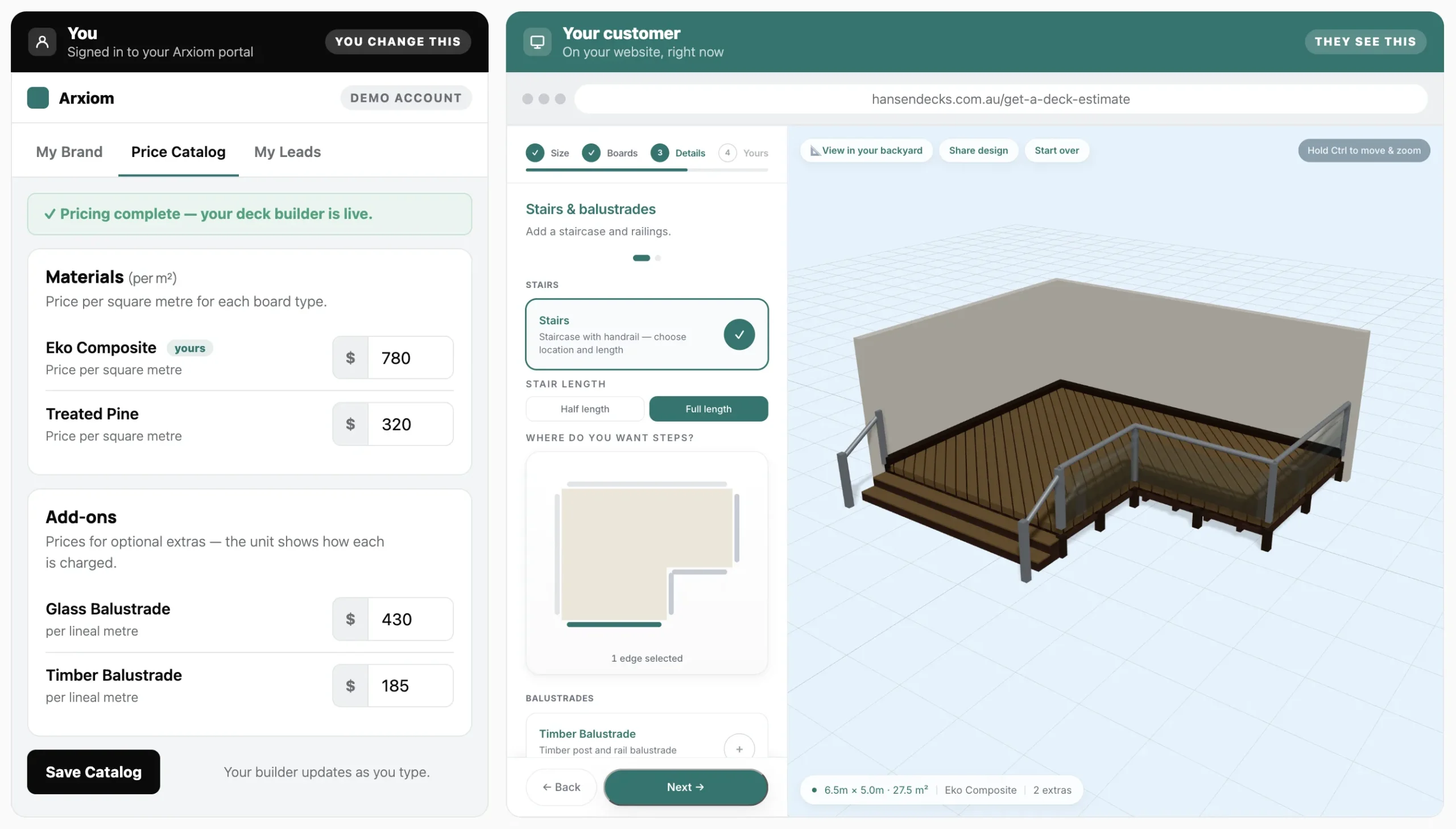Image resolution: width=1456 pixels, height=829 pixels.
Task: Open the Price Catalog tab
Action: click(x=179, y=151)
